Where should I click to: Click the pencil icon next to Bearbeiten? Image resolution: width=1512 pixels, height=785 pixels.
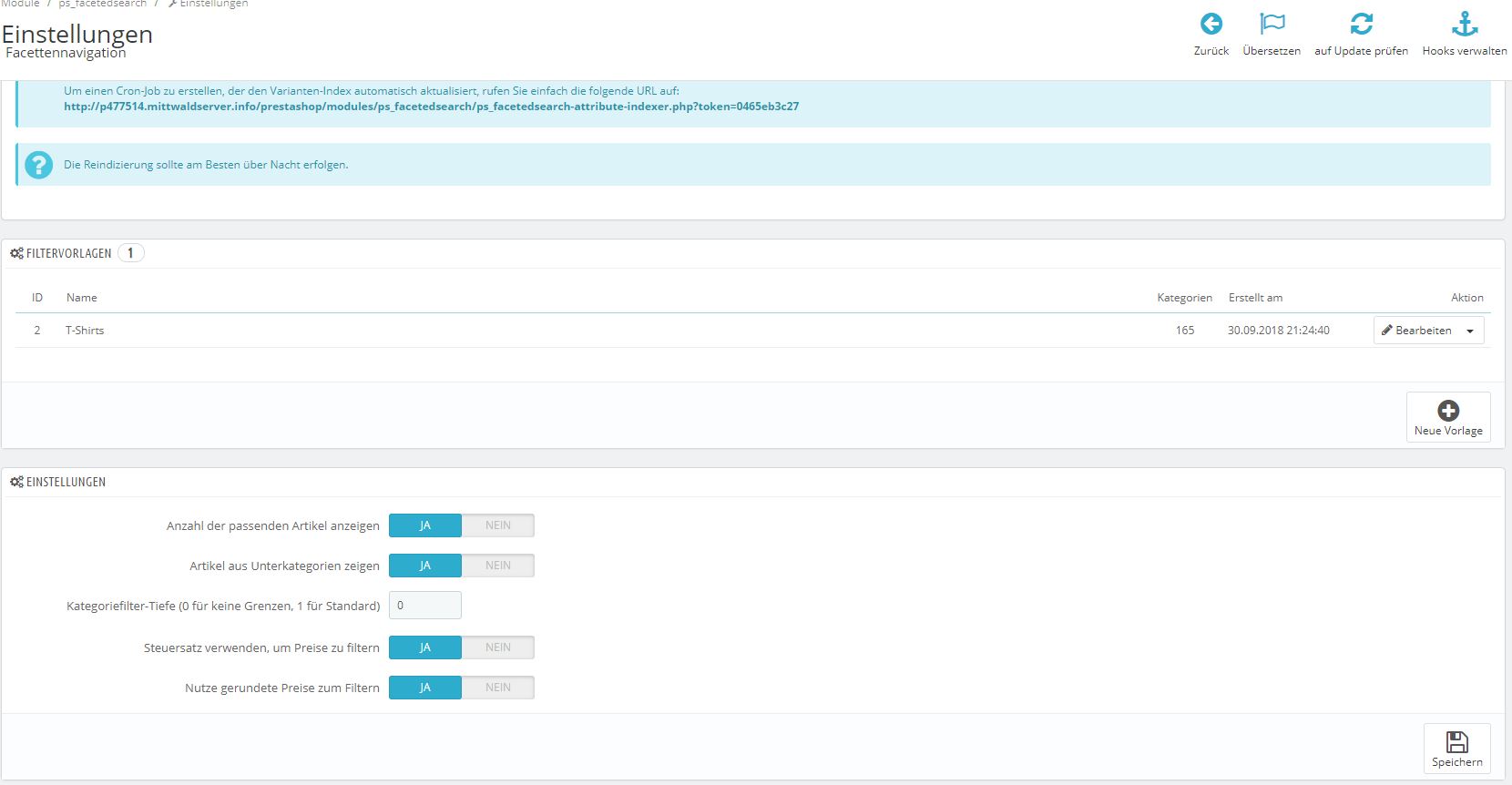(1386, 330)
